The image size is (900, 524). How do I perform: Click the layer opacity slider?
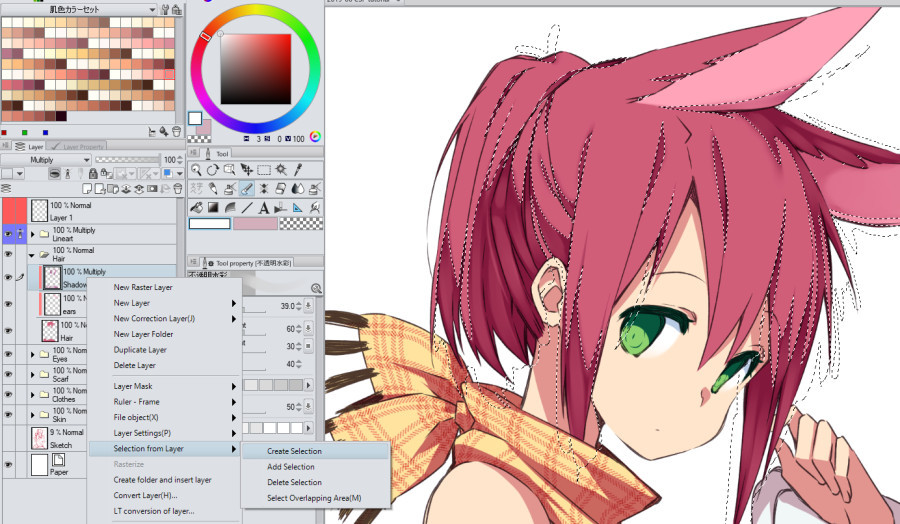tap(127, 159)
